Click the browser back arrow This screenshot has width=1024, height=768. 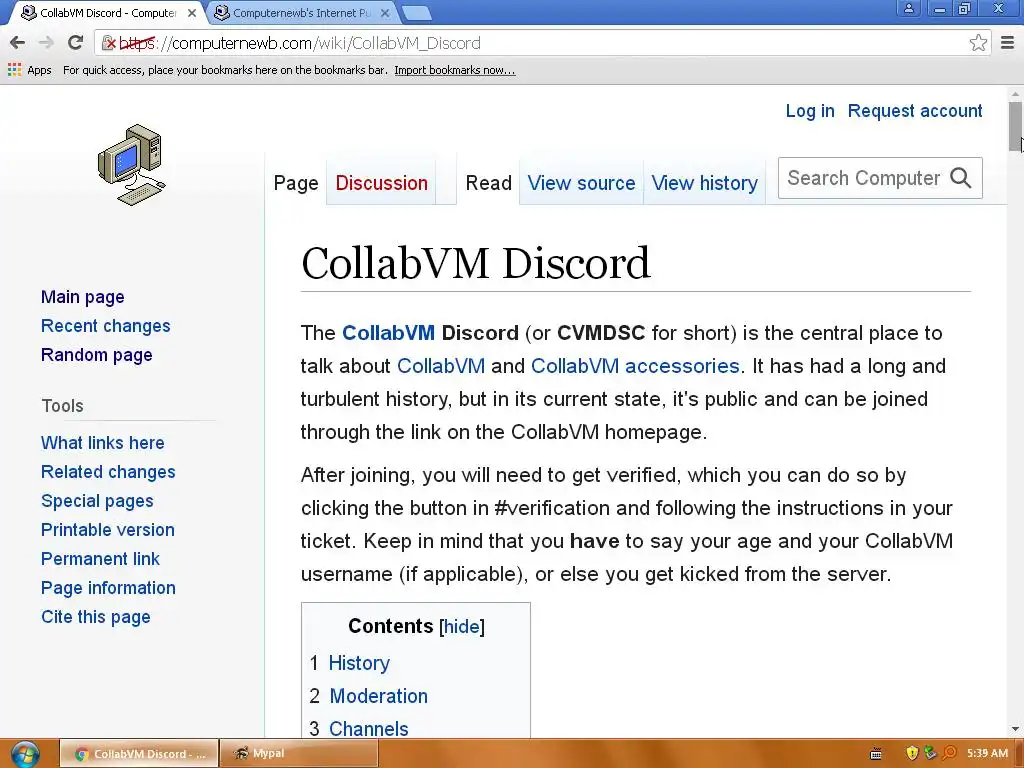(18, 43)
